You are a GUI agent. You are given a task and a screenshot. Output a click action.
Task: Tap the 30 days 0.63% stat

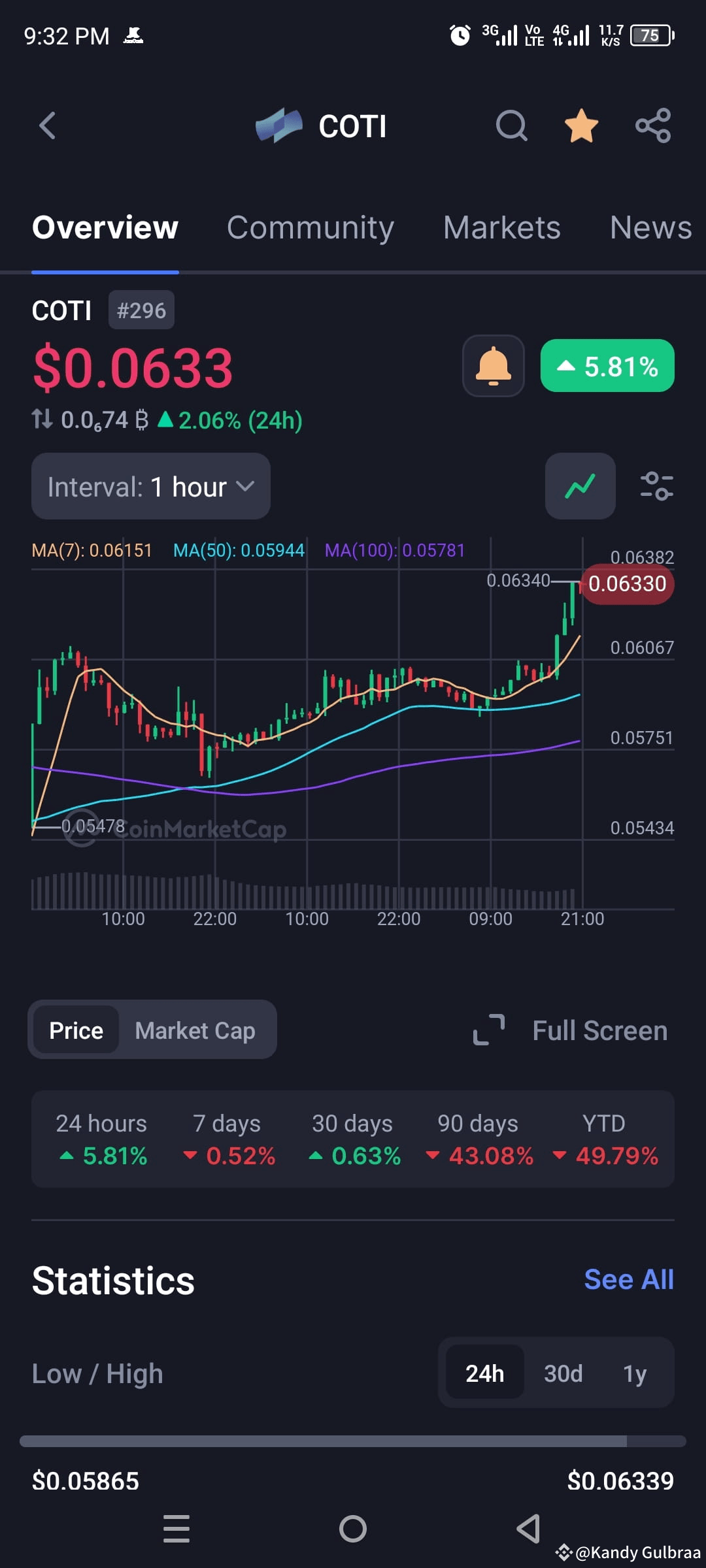tap(353, 1139)
